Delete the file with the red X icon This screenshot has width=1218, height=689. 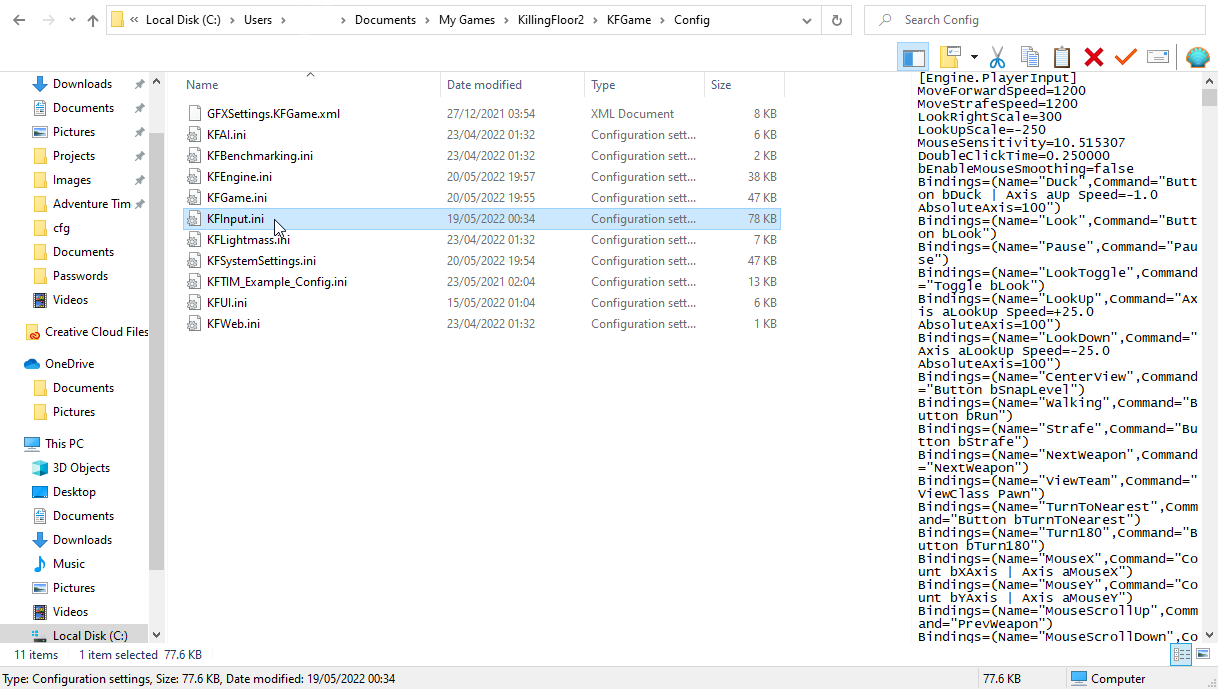[1094, 57]
